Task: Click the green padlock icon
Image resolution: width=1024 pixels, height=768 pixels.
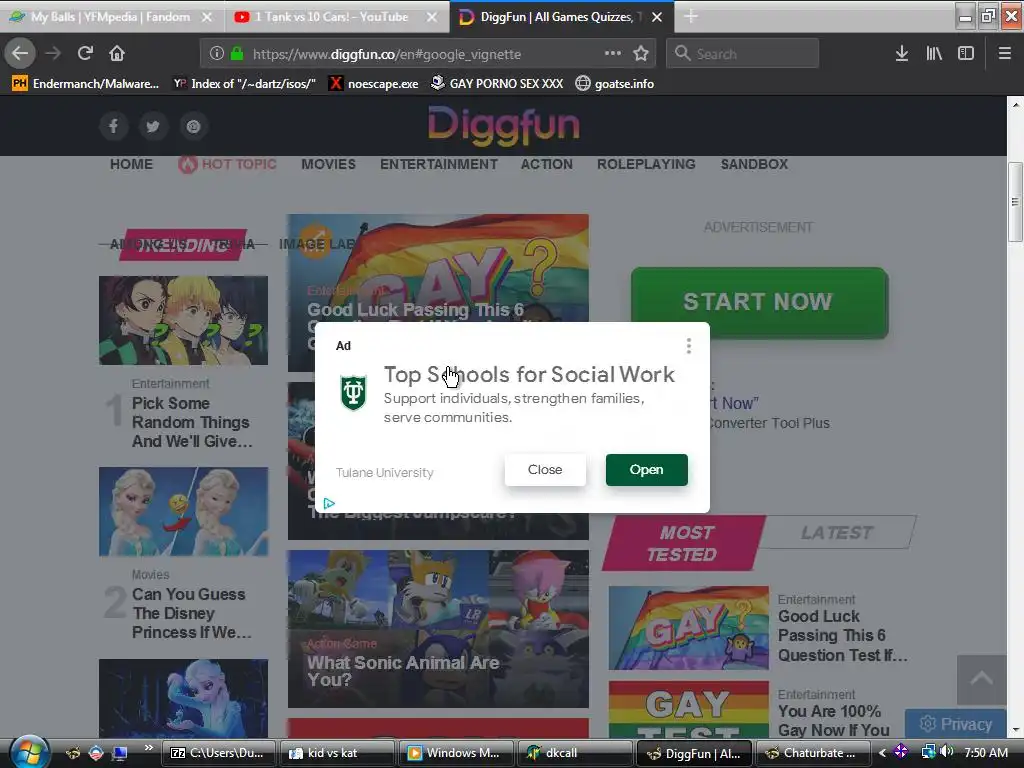Action: (237, 54)
